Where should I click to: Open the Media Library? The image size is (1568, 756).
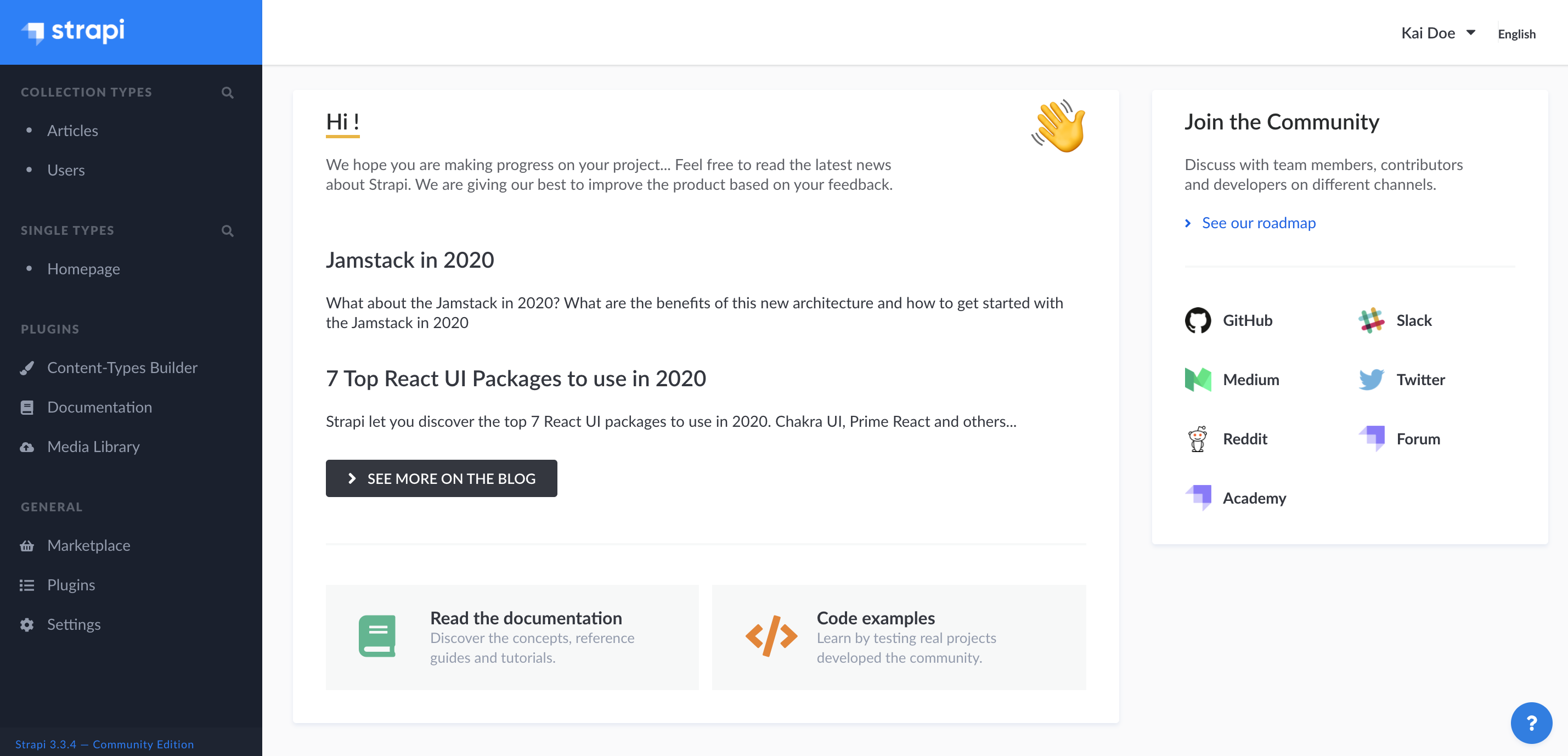click(93, 446)
